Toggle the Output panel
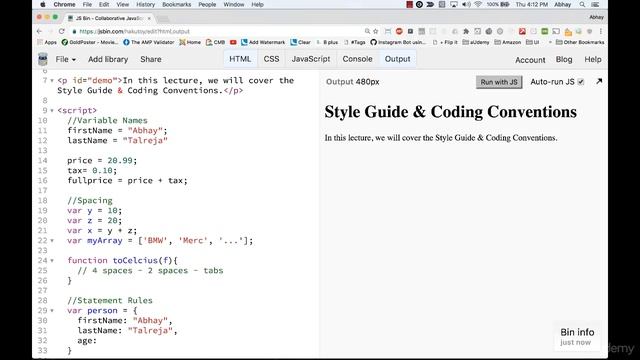The width and height of the screenshot is (640, 360). pos(398,59)
